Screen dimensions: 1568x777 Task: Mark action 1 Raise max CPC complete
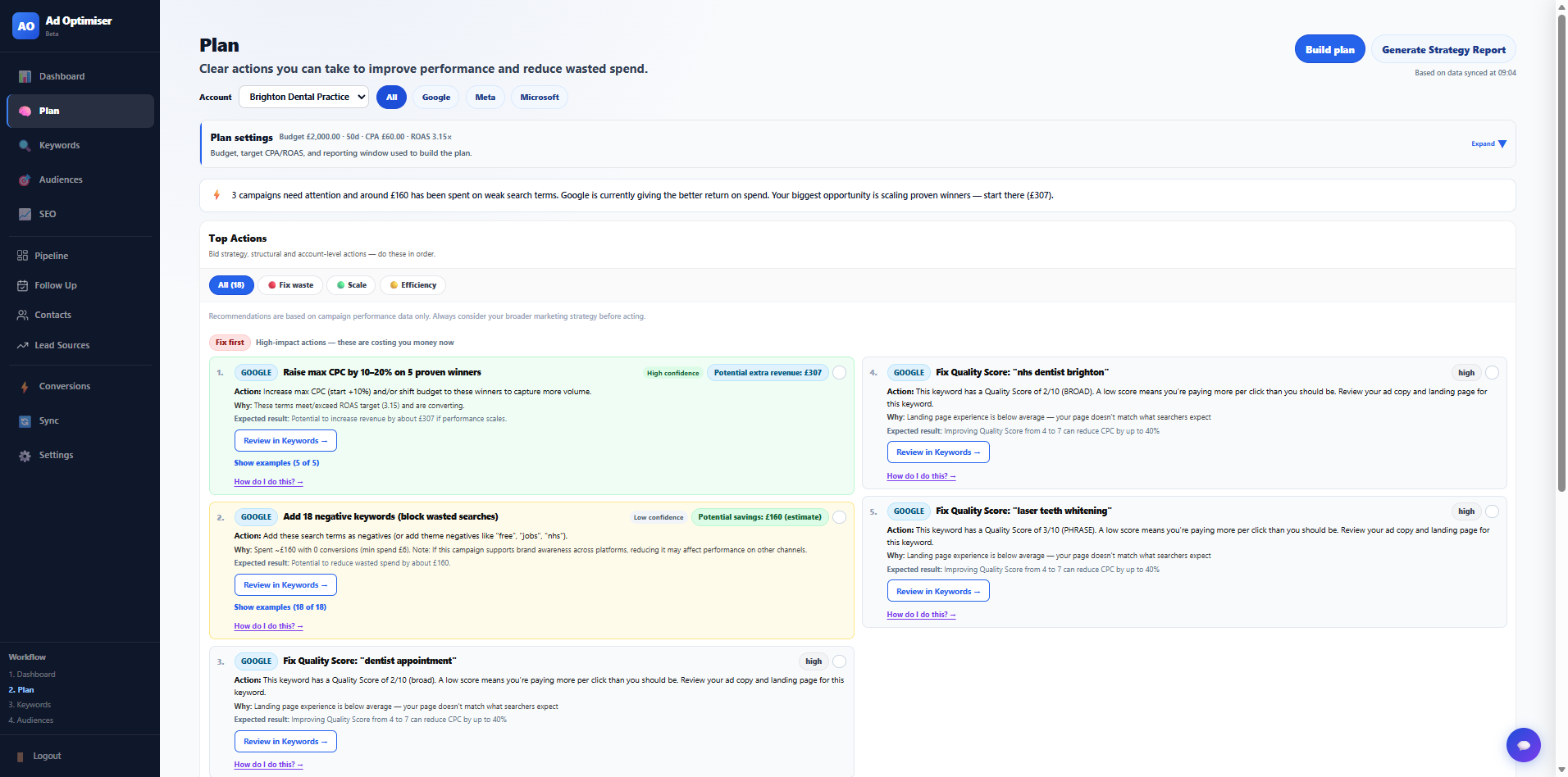839,373
